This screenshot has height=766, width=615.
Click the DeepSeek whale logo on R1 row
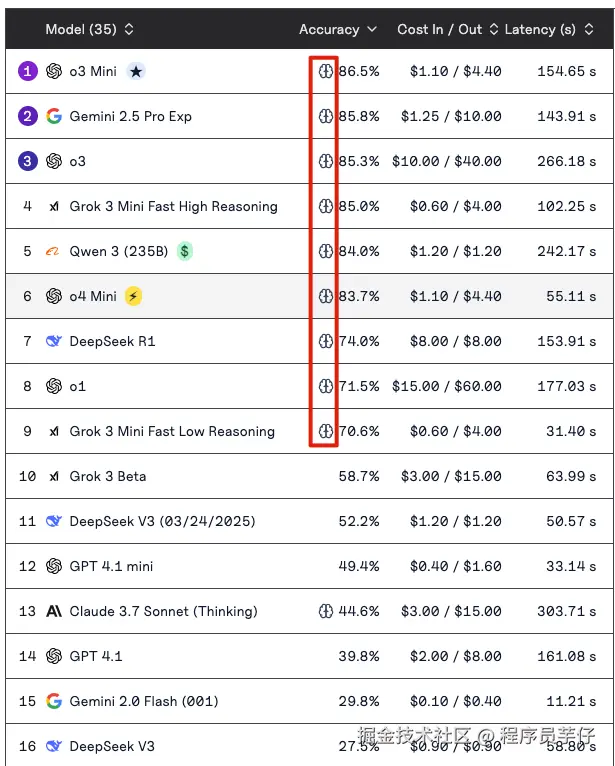(54, 341)
